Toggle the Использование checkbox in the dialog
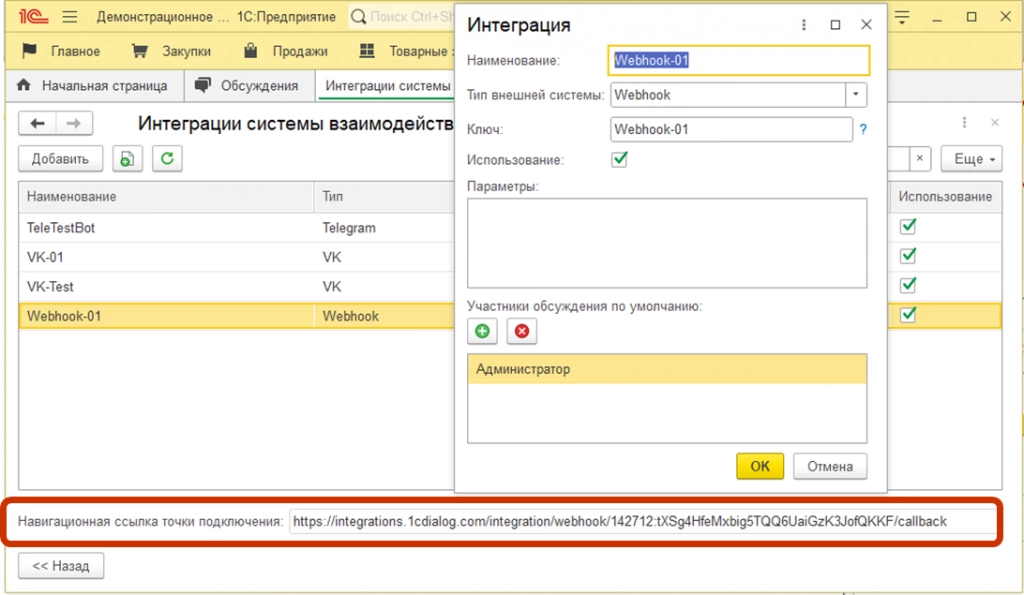The image size is (1024, 595). [x=619, y=159]
